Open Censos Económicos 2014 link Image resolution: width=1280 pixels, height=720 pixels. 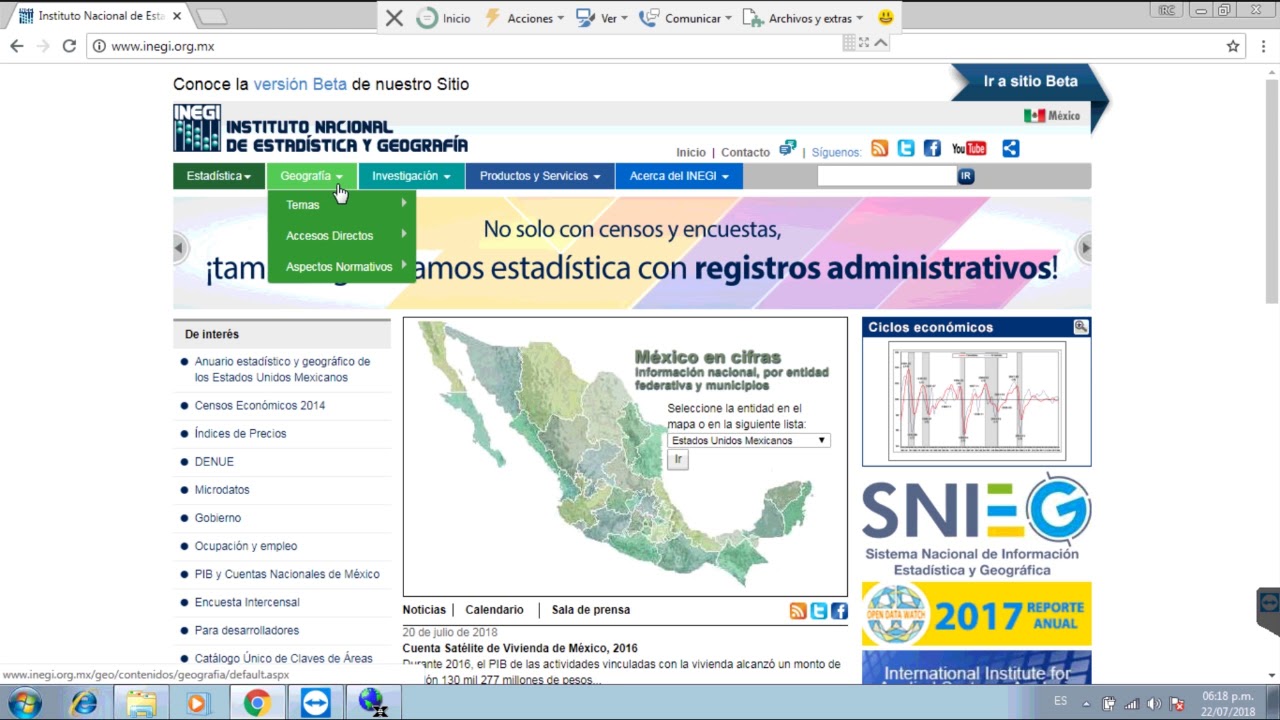point(260,406)
